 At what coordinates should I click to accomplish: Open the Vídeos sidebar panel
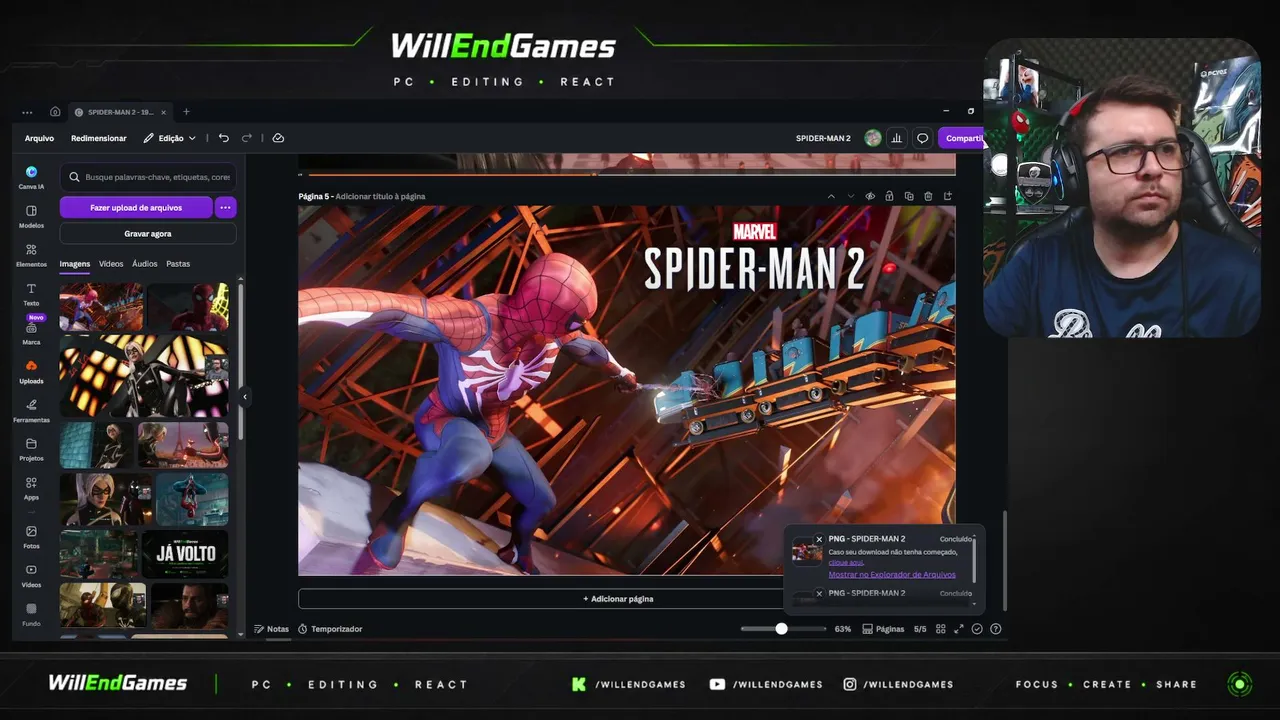click(x=31, y=575)
